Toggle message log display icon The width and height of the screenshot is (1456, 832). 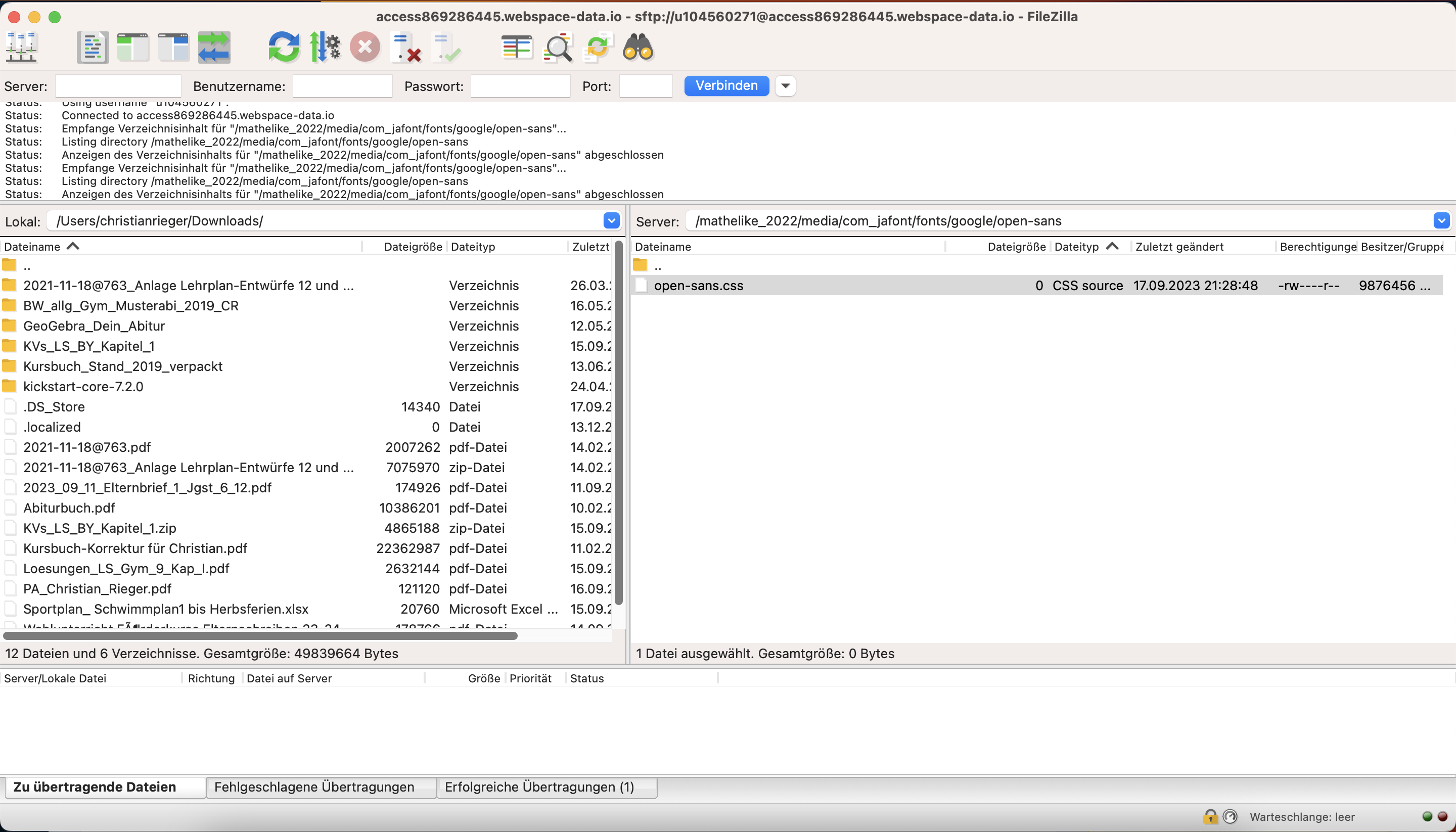tap(92, 48)
